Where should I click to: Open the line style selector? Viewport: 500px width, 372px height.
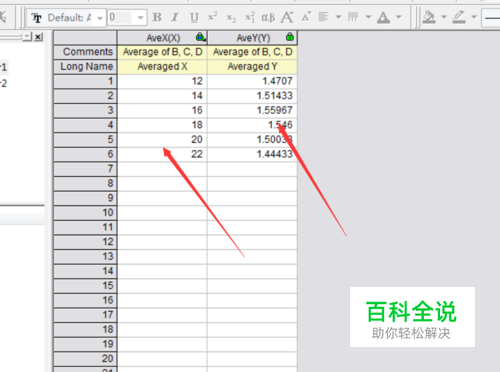(491, 18)
